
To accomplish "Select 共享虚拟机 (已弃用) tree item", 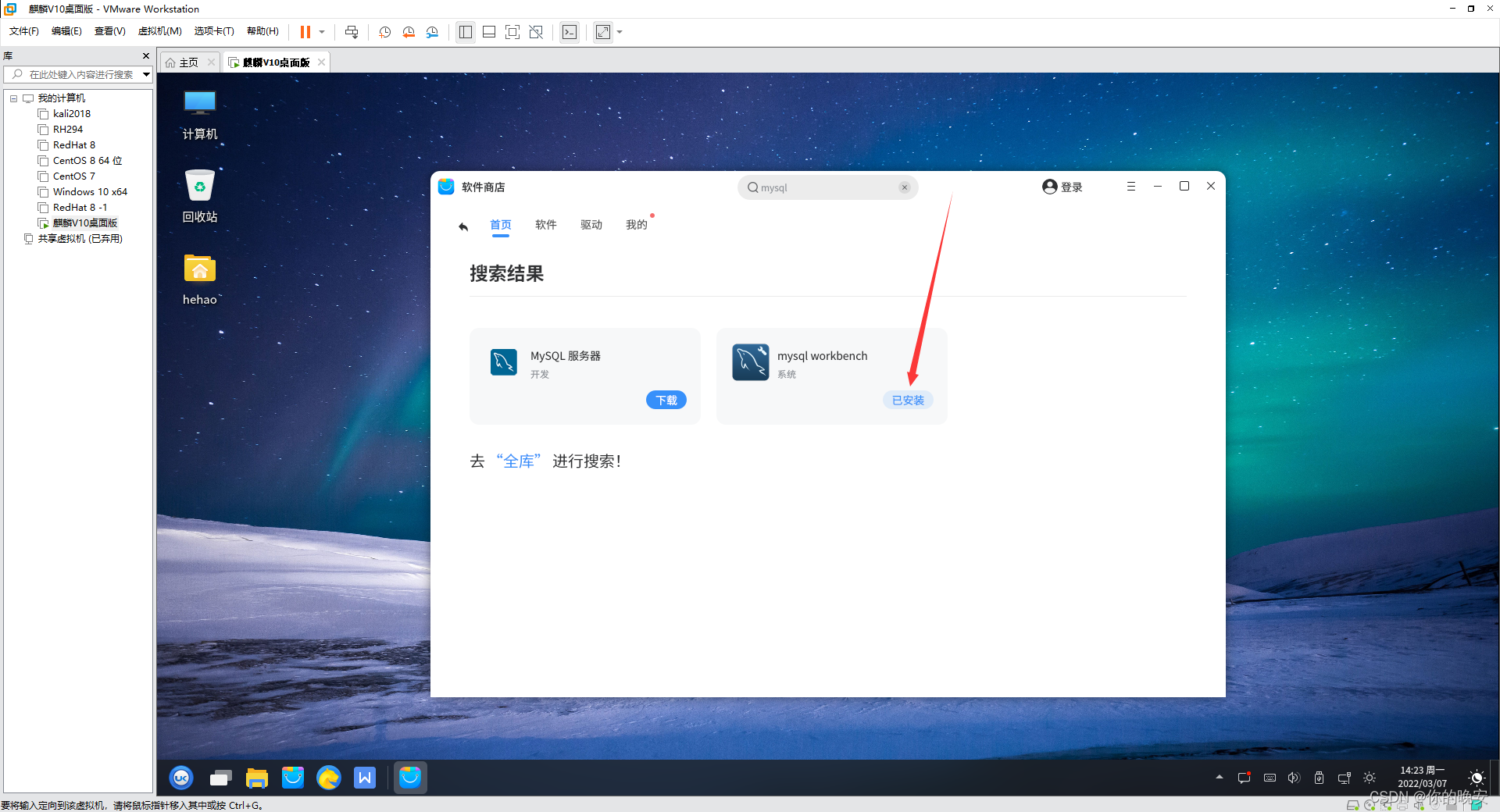I will click(80, 239).
